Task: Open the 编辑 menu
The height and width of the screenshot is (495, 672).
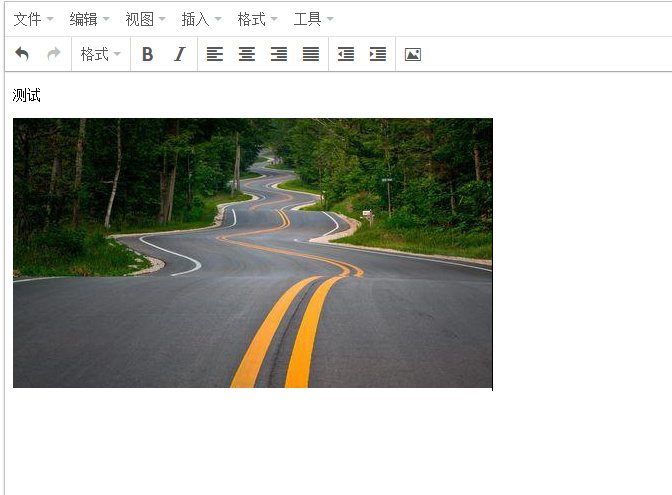Action: point(90,19)
